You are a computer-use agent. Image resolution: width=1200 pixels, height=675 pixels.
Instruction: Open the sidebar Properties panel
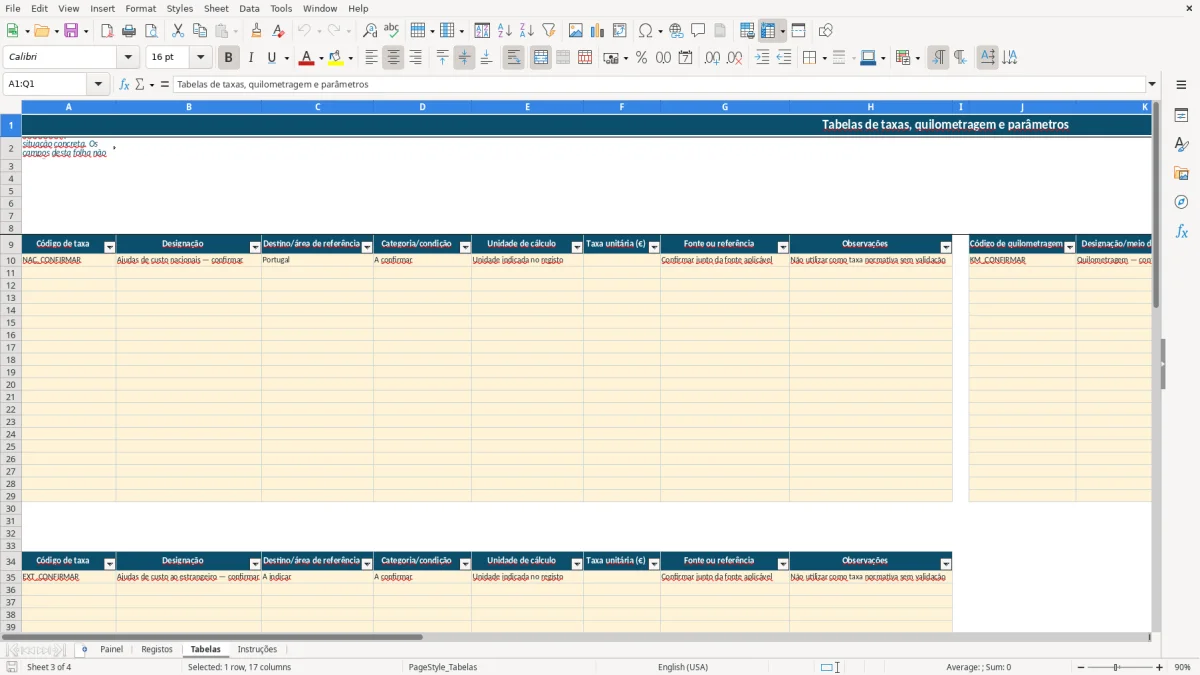[1181, 116]
